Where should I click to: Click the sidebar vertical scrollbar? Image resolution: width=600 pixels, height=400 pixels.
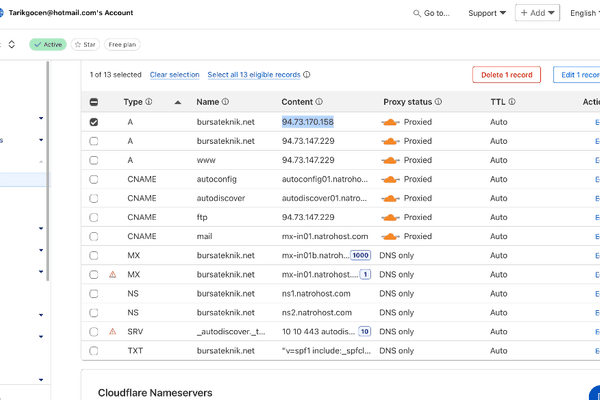click(x=48, y=171)
